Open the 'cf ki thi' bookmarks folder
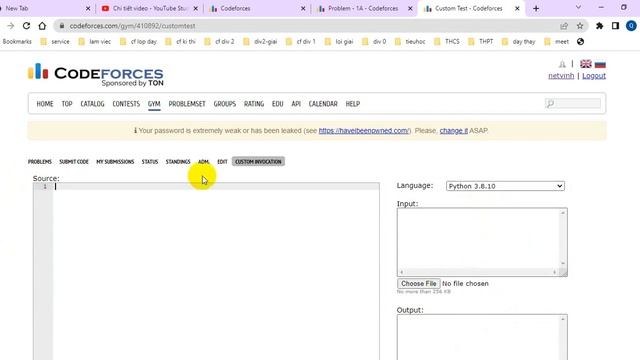 pos(180,42)
